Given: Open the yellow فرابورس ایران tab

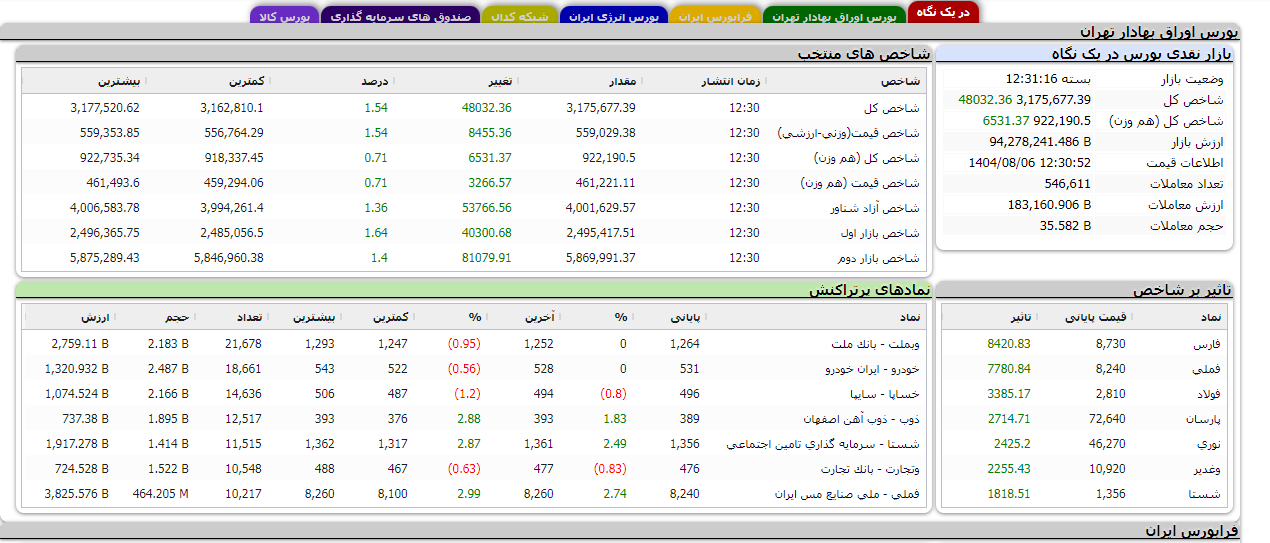Looking at the screenshot, I should coord(714,17).
